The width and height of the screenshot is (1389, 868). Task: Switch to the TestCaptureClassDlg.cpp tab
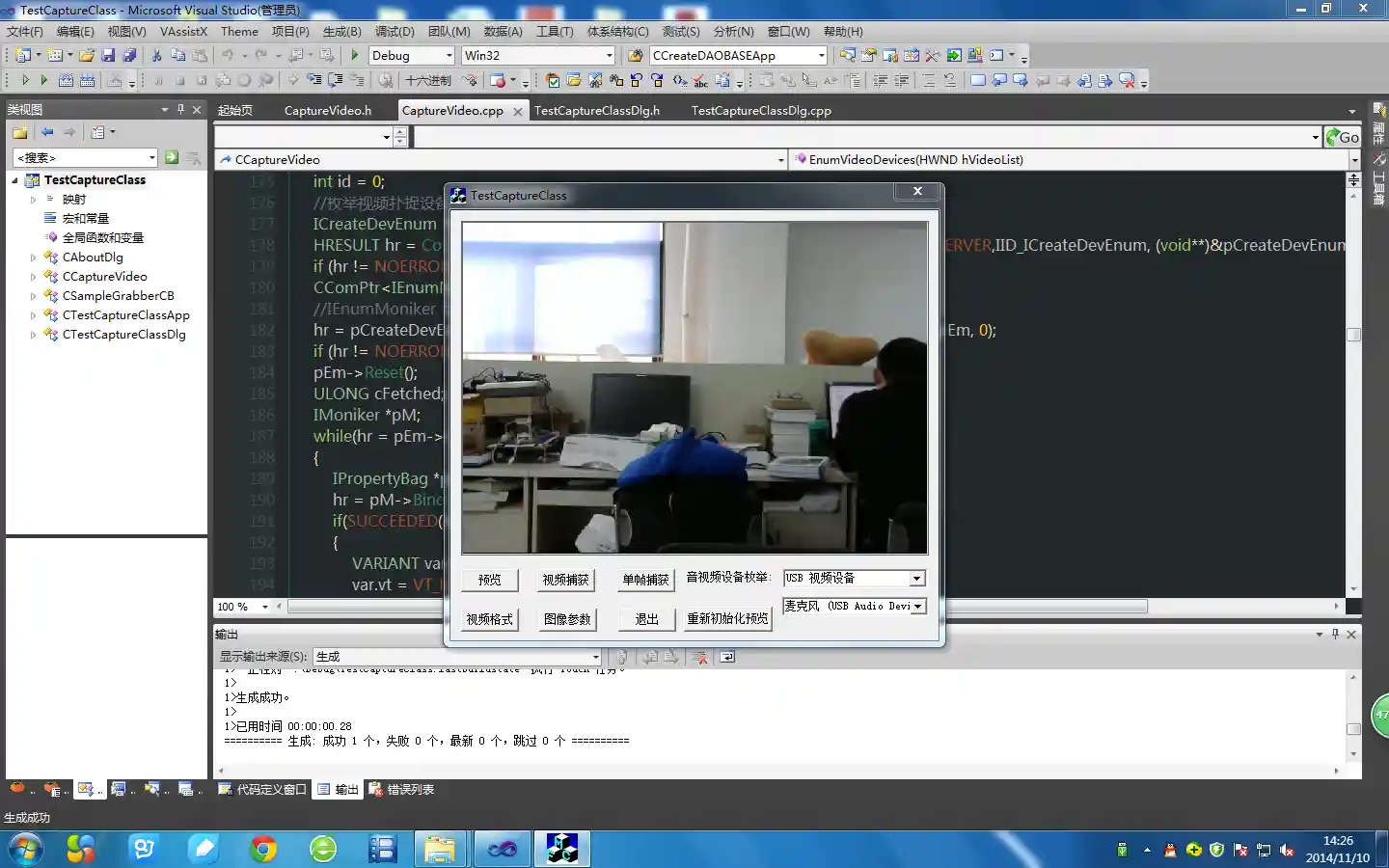pos(760,111)
